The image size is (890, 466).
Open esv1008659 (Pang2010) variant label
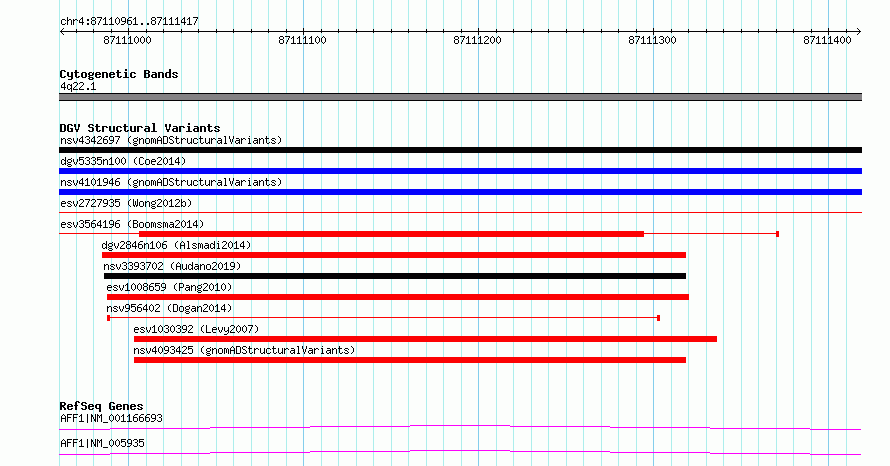169,287
